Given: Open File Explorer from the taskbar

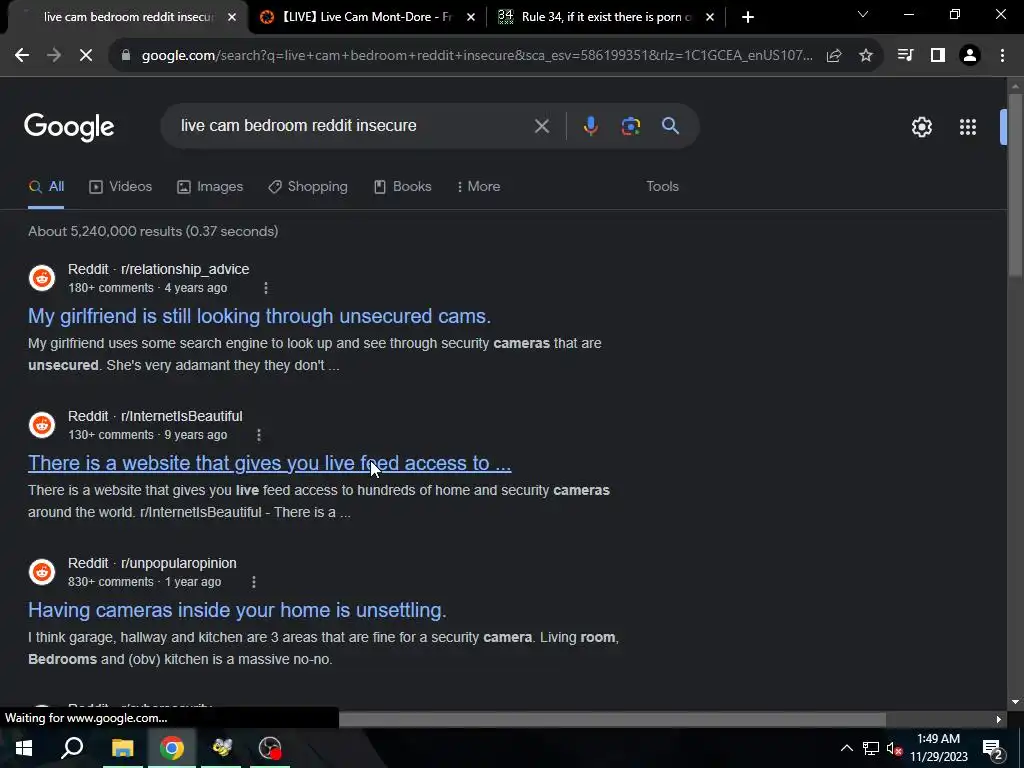Looking at the screenshot, I should (122, 748).
